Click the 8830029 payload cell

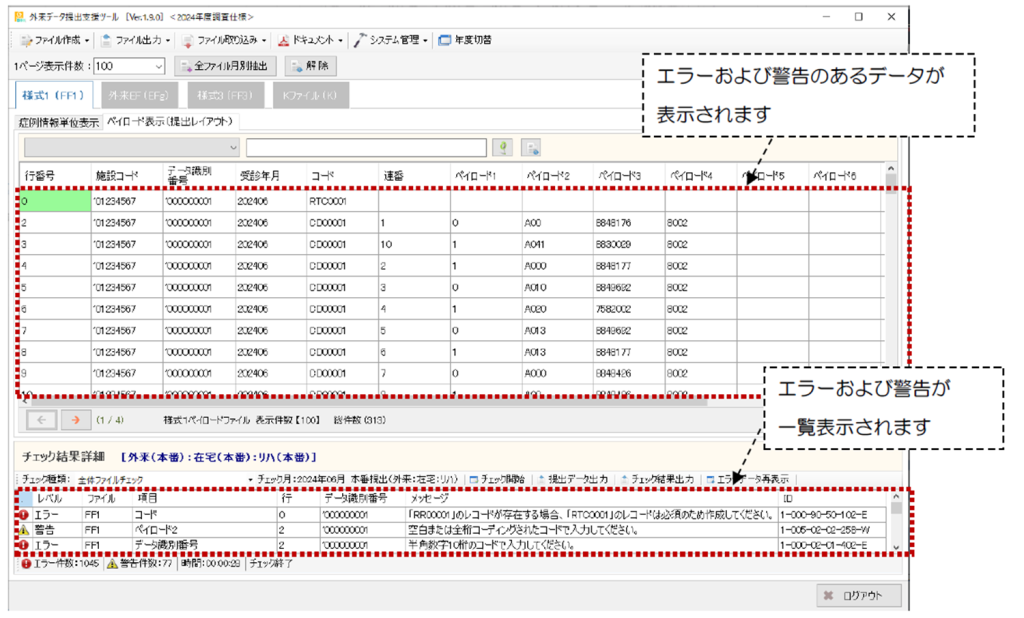point(629,244)
